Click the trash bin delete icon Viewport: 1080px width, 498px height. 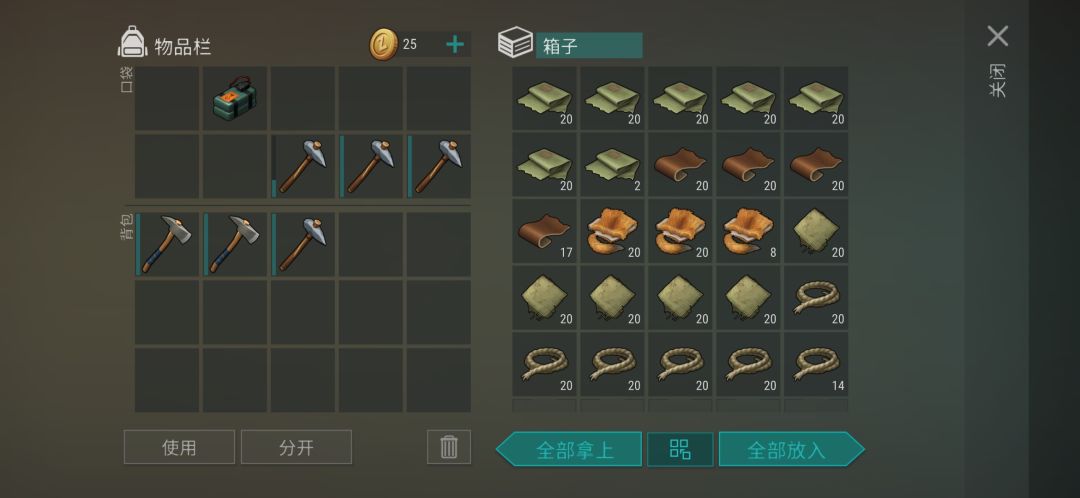[x=448, y=447]
